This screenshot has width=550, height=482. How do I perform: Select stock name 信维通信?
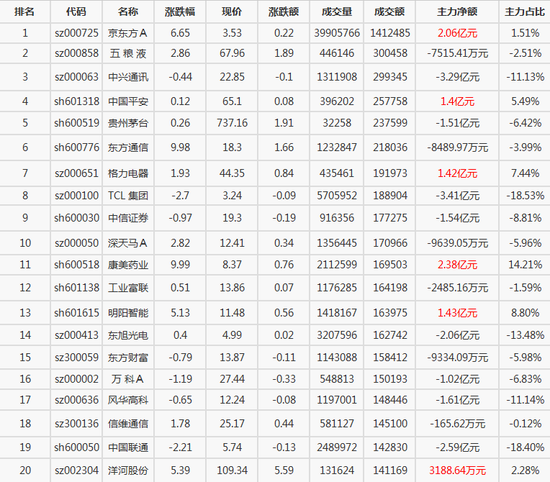click(x=128, y=424)
